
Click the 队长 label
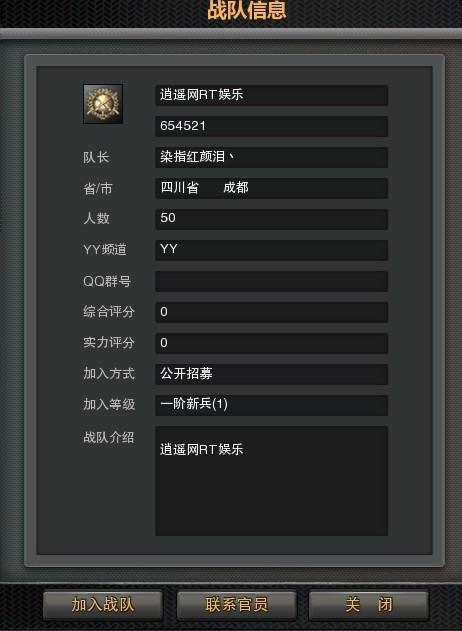point(96,157)
